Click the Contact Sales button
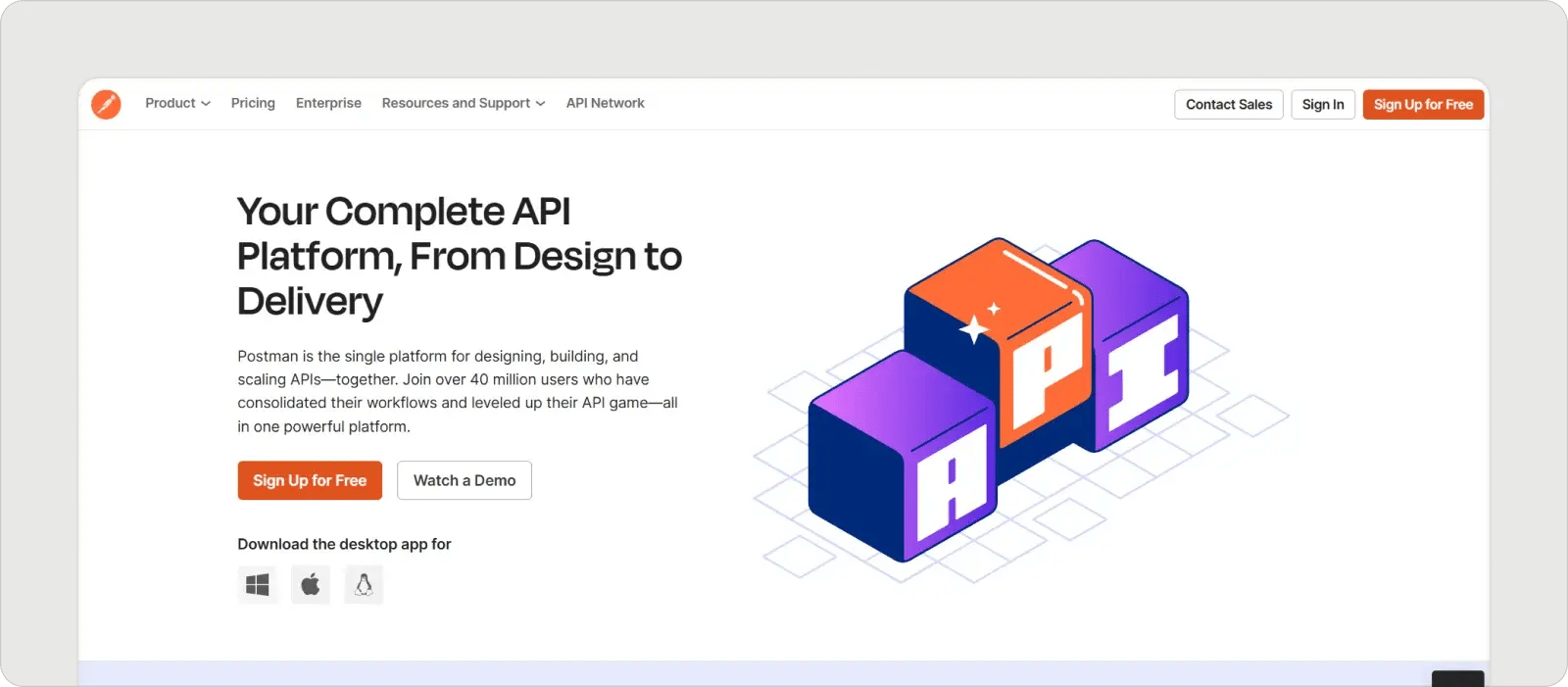The image size is (1568, 687). pyautogui.click(x=1229, y=105)
